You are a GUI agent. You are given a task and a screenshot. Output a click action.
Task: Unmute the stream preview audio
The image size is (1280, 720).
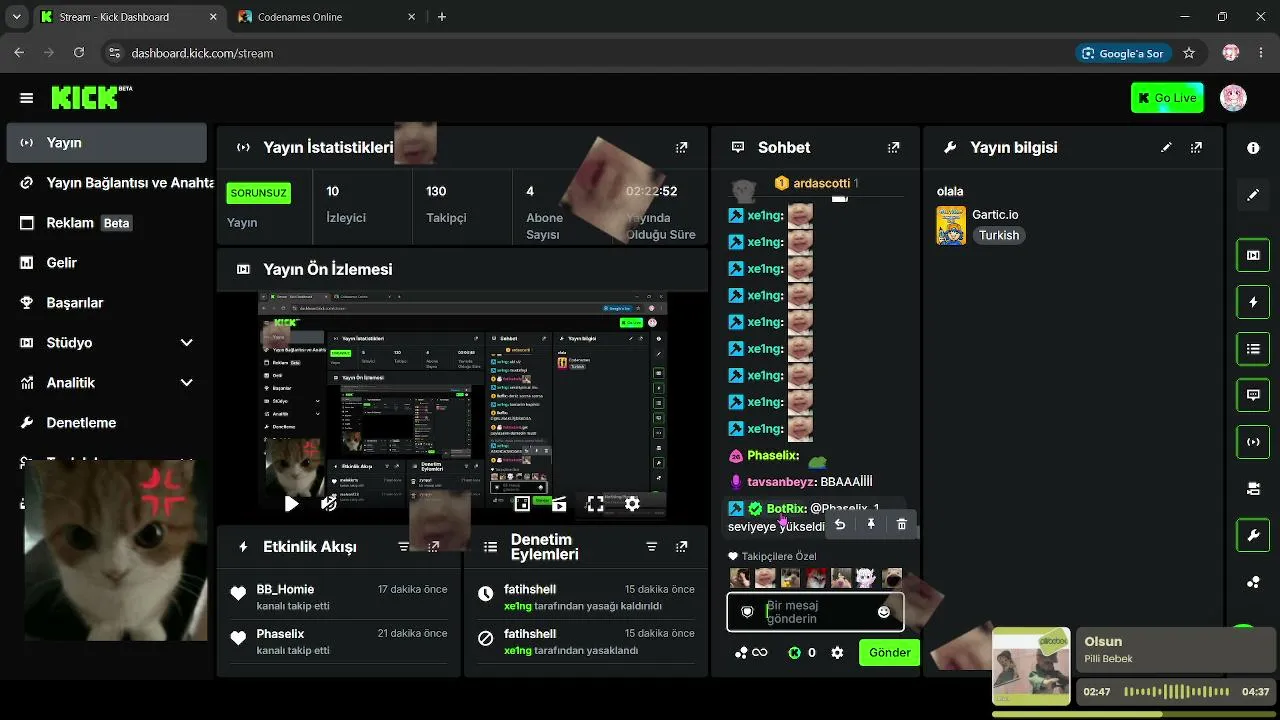[329, 504]
